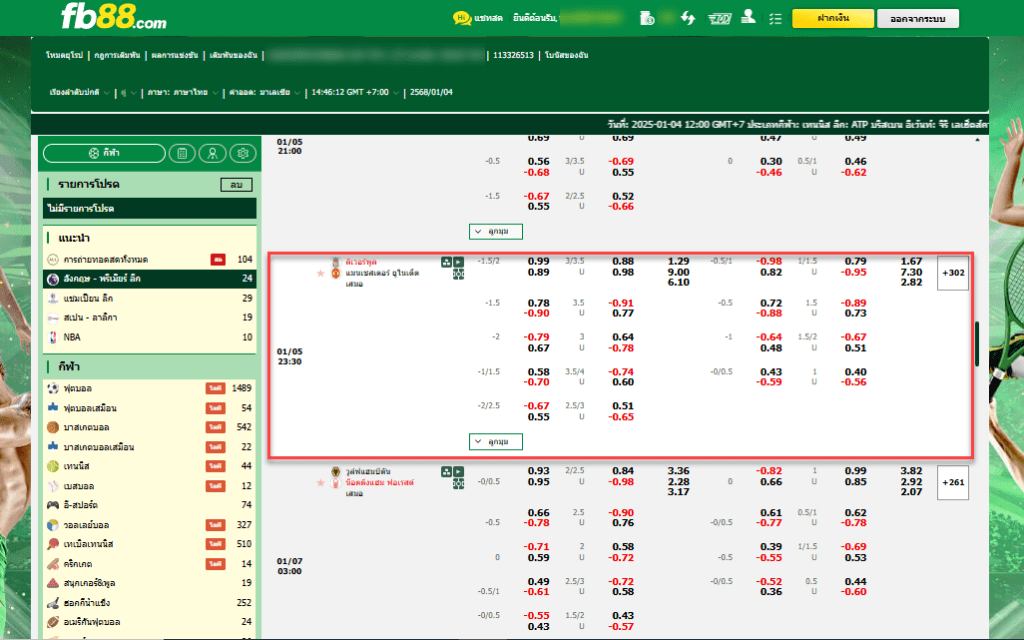Open the odds market มาเลเซีย dropdown
Image resolution: width=1024 pixels, height=640 pixels.
[264, 93]
